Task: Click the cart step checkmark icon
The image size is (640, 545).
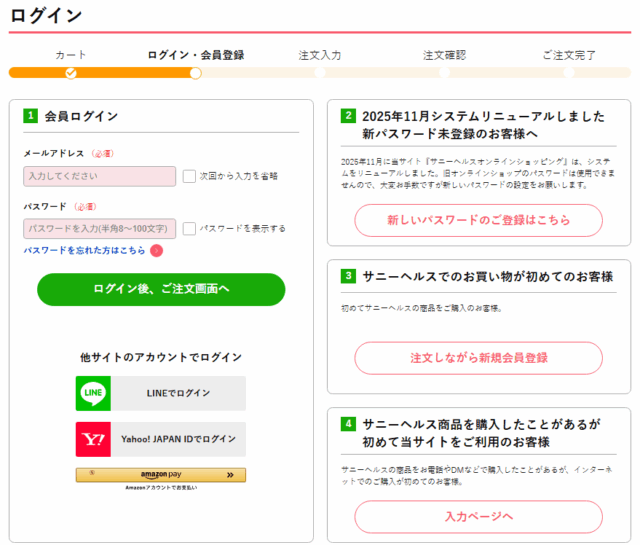Action: (x=70, y=72)
